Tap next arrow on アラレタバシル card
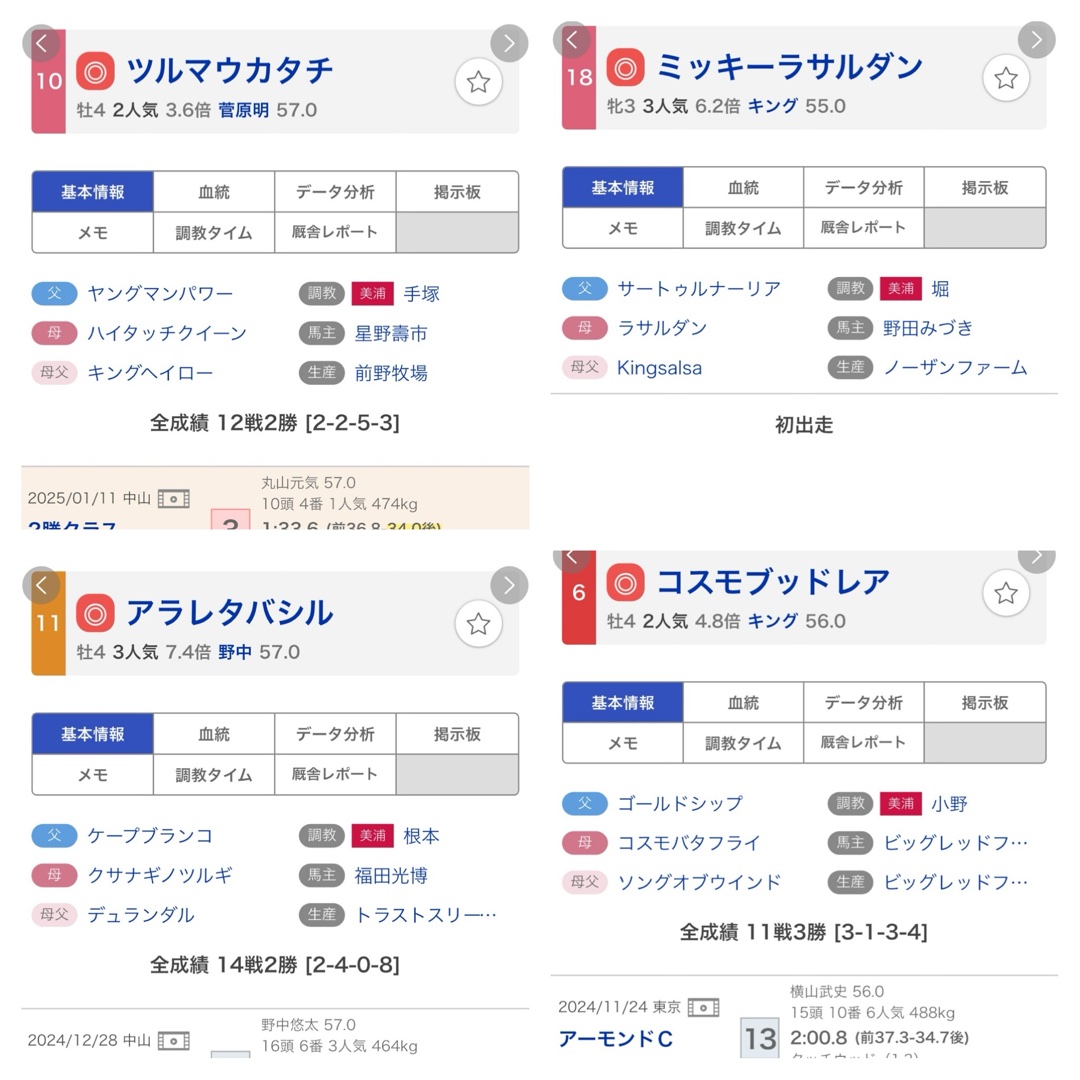1080x1080 pixels. click(509, 585)
